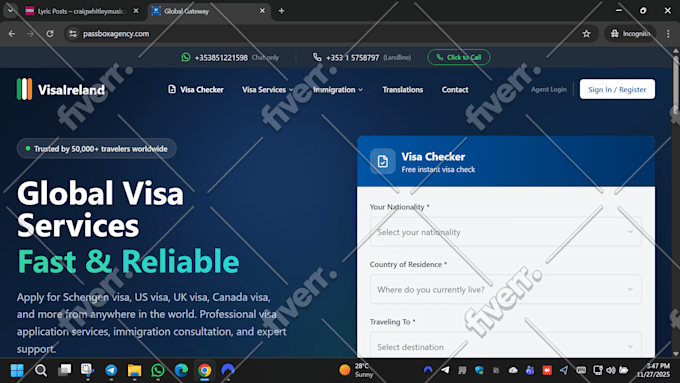Screen dimensions: 680x383
Task: Click the 'Trusted by 50,000+ travelers worldwide' badge
Action: click(96, 149)
